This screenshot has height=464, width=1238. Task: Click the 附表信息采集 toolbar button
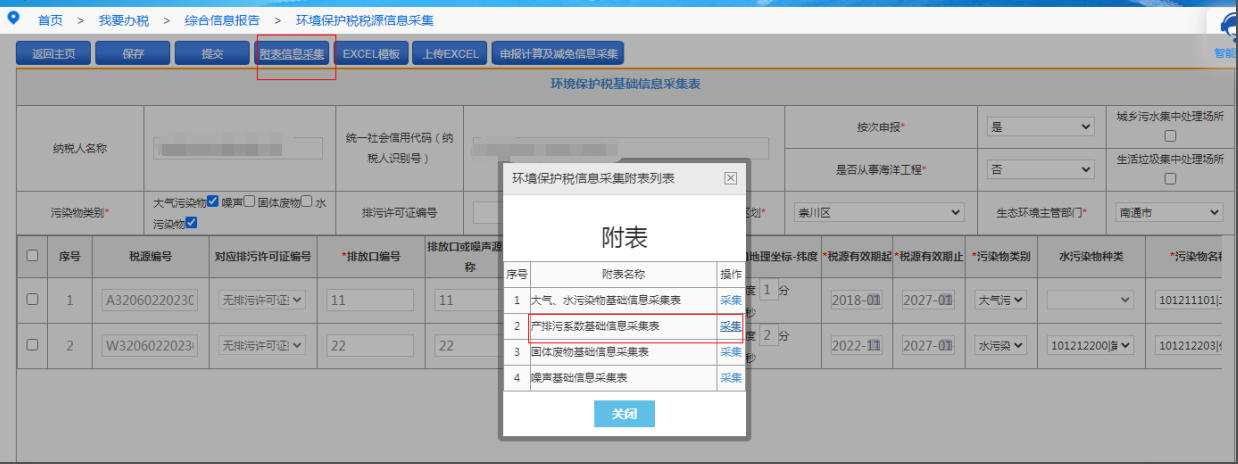pyautogui.click(x=292, y=54)
